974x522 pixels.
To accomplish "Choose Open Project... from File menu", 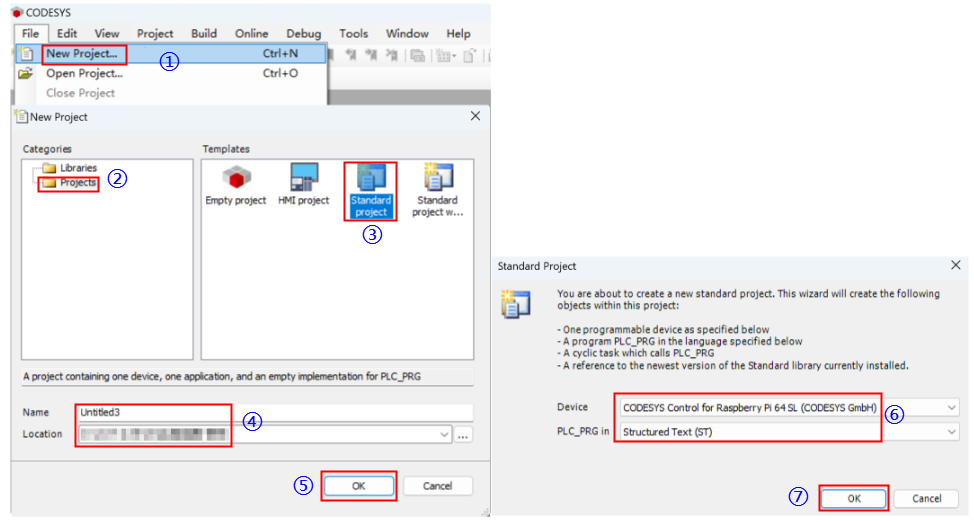I will 84,73.
